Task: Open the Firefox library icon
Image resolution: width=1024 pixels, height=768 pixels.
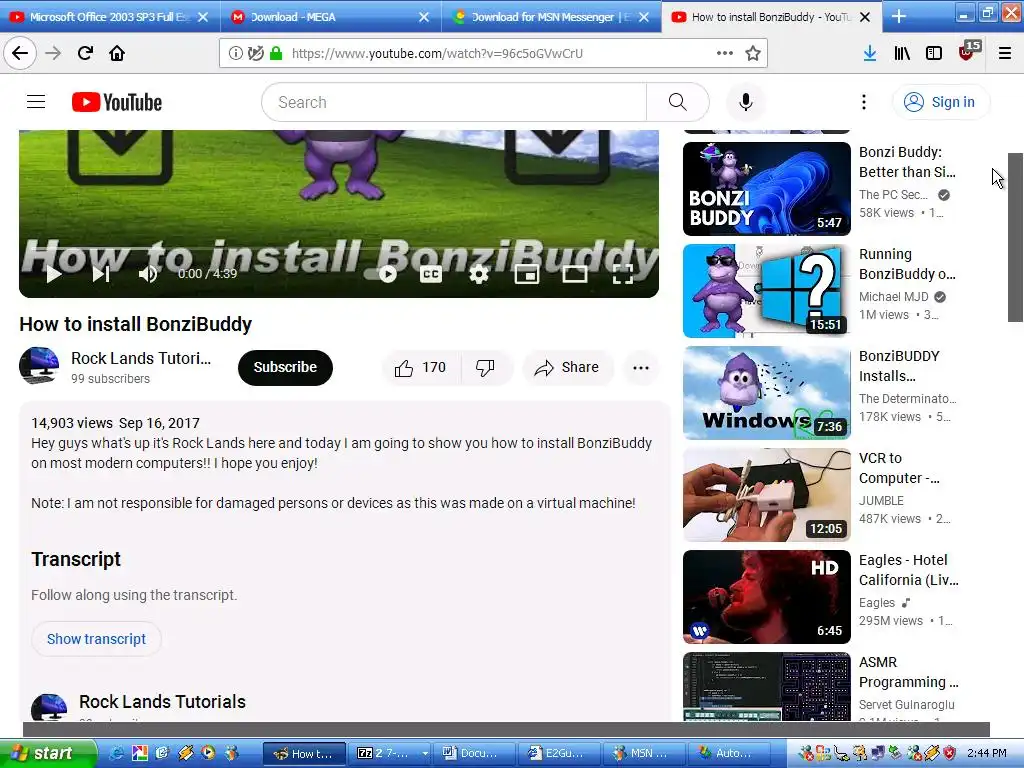Action: click(902, 53)
